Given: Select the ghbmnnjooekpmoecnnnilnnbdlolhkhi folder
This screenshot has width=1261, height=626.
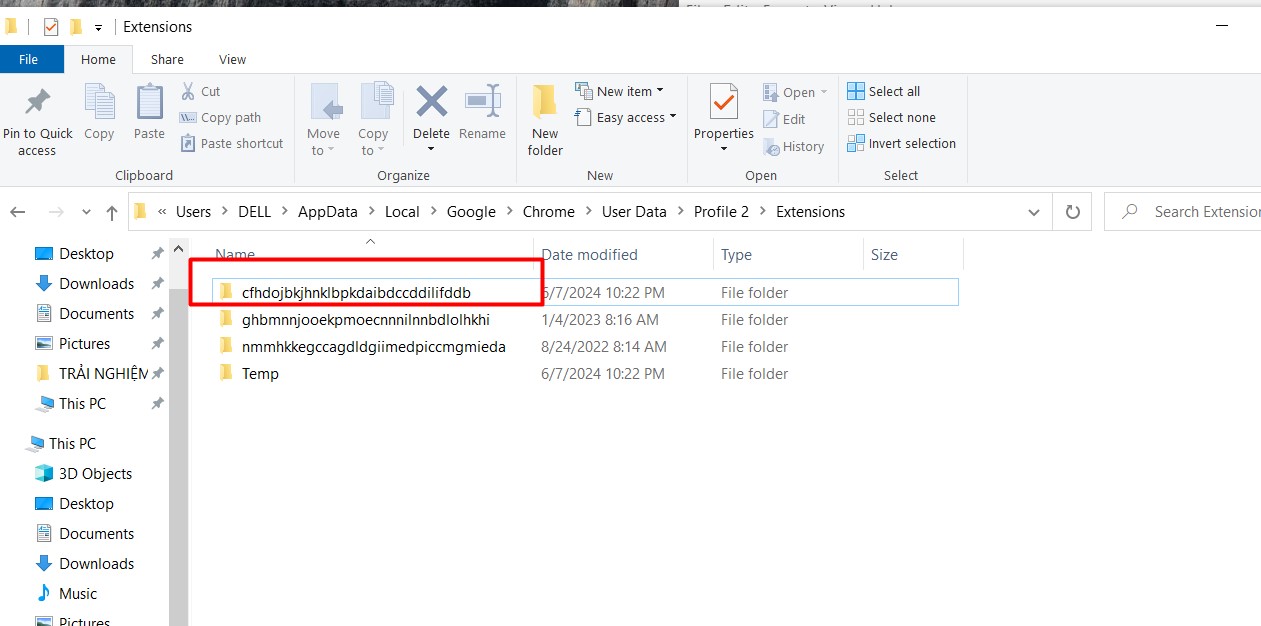Looking at the screenshot, I should pos(365,320).
